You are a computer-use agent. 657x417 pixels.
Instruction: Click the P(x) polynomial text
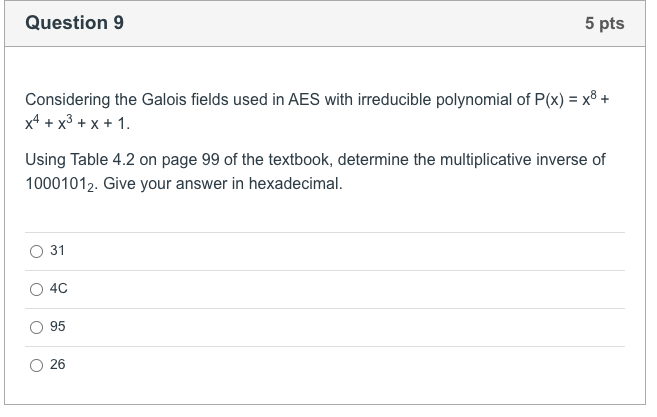pos(549,100)
